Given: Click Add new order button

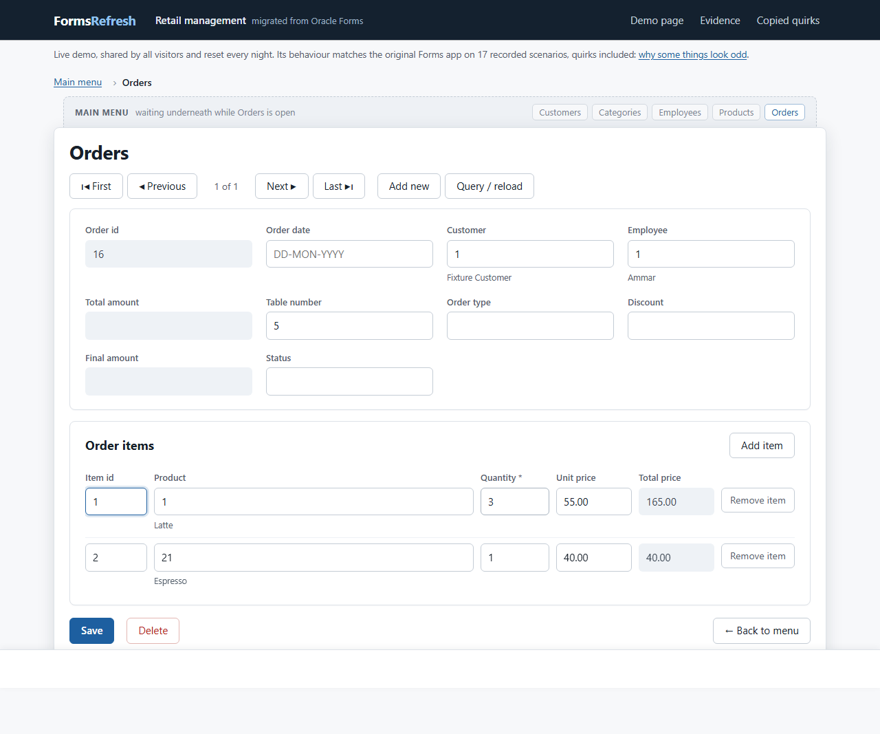Looking at the screenshot, I should tap(409, 186).
